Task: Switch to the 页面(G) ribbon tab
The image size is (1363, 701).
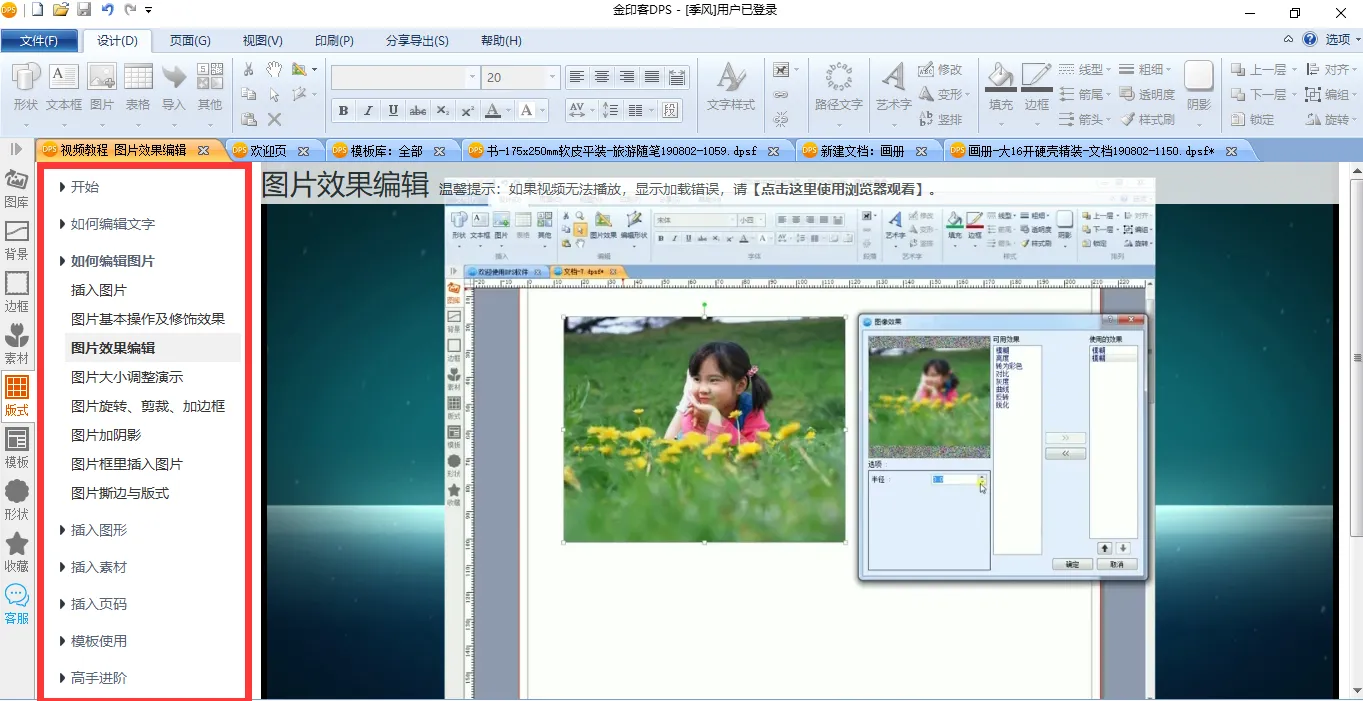Action: tap(189, 41)
